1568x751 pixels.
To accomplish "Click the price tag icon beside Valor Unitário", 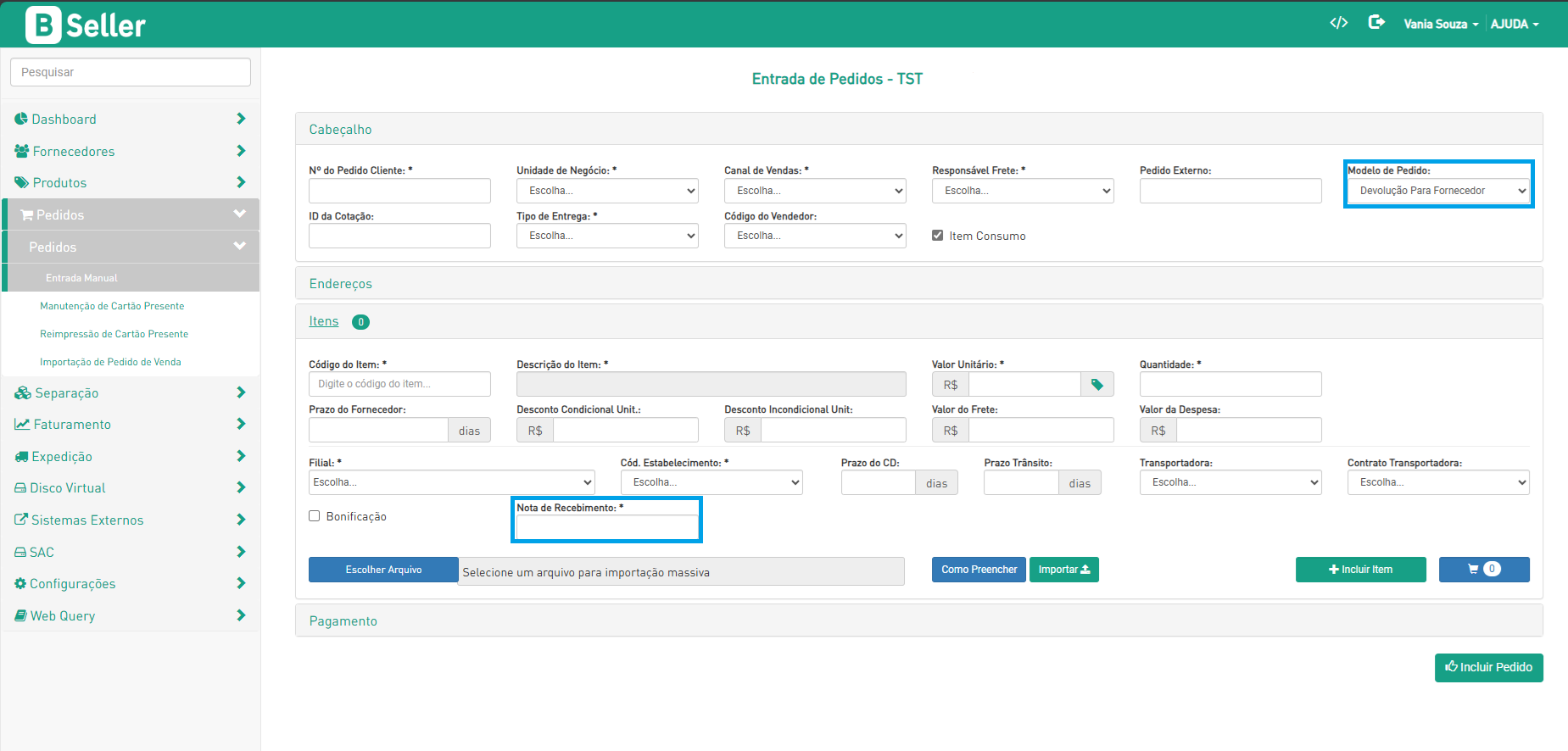I will click(x=1096, y=385).
